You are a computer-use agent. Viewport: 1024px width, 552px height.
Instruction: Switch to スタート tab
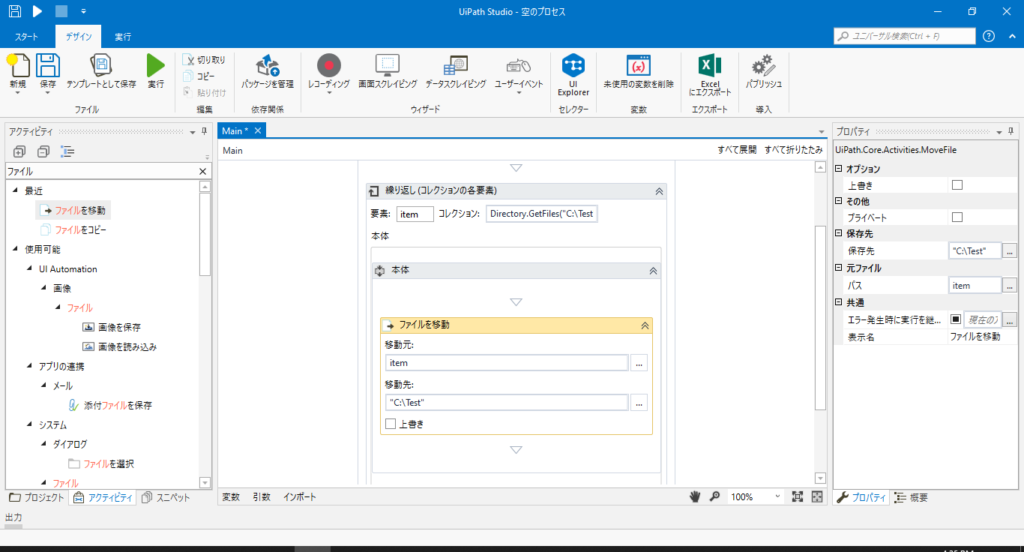pos(27,37)
